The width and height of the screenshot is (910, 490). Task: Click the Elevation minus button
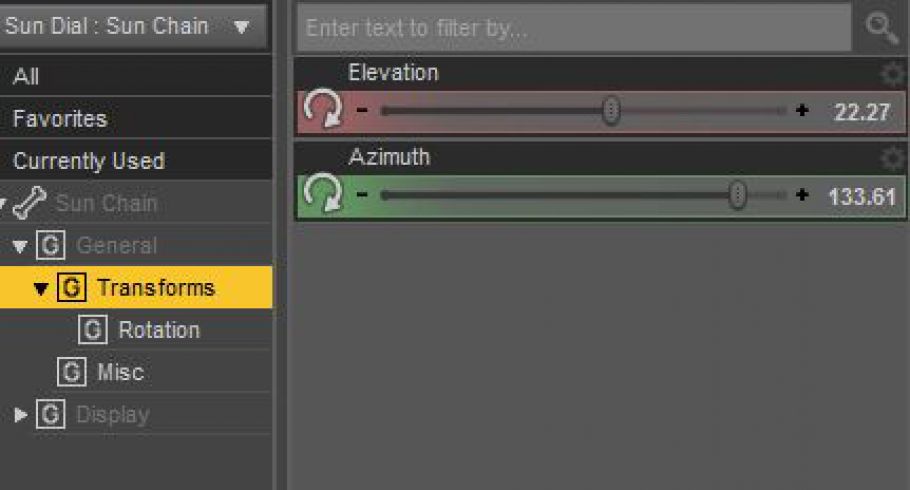pos(362,111)
